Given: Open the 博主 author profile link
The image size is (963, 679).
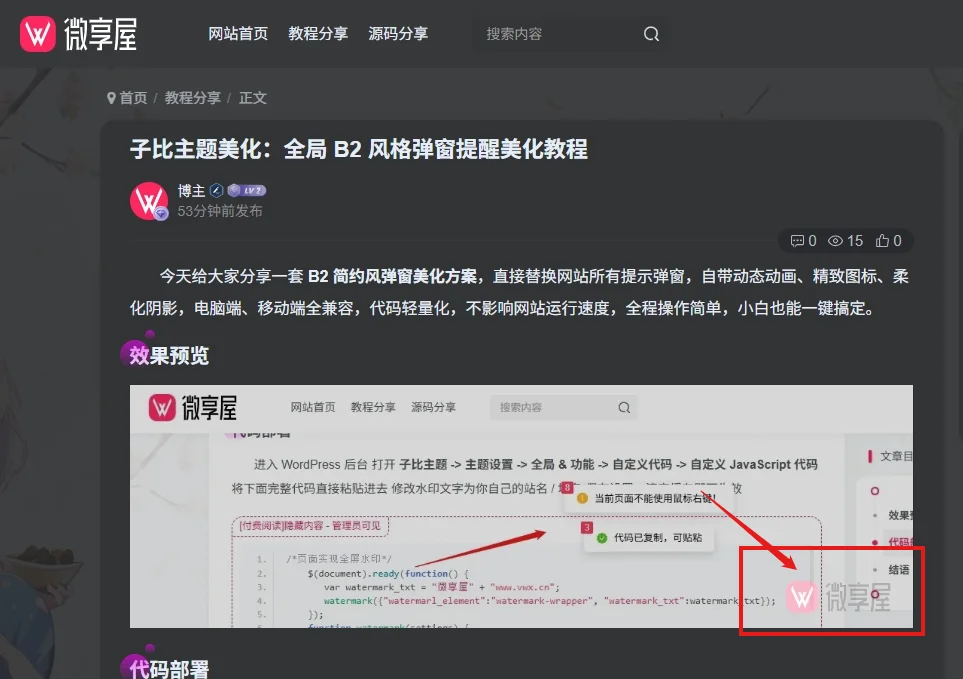Looking at the screenshot, I should tap(191, 191).
